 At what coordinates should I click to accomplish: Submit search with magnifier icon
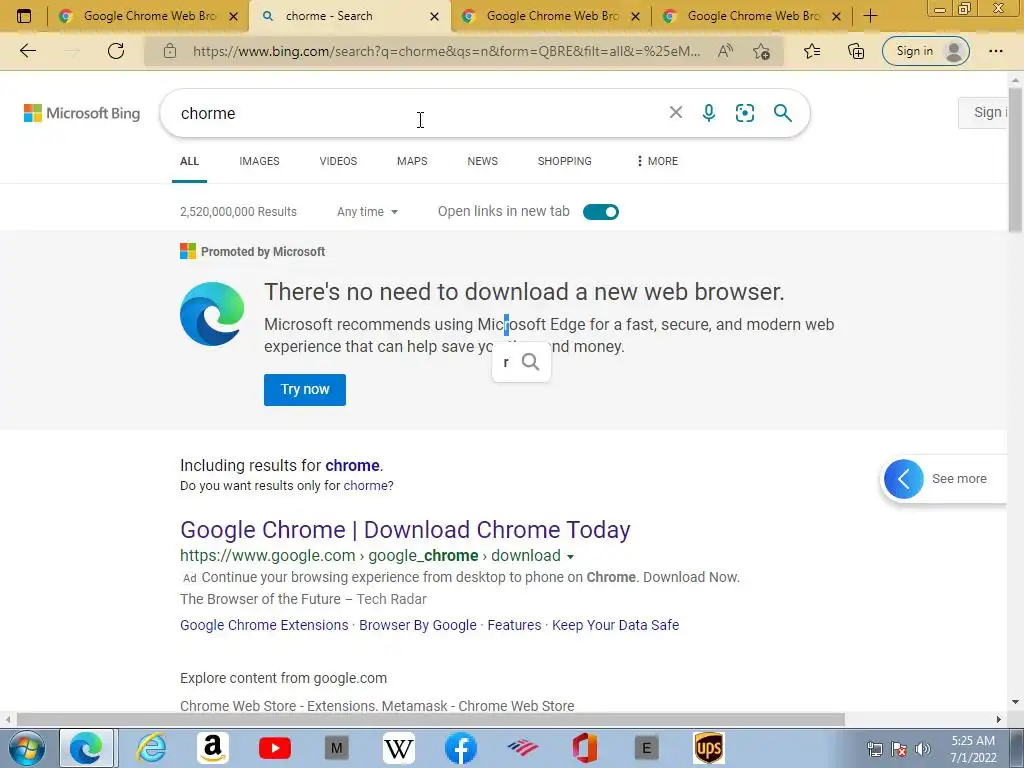pos(782,113)
